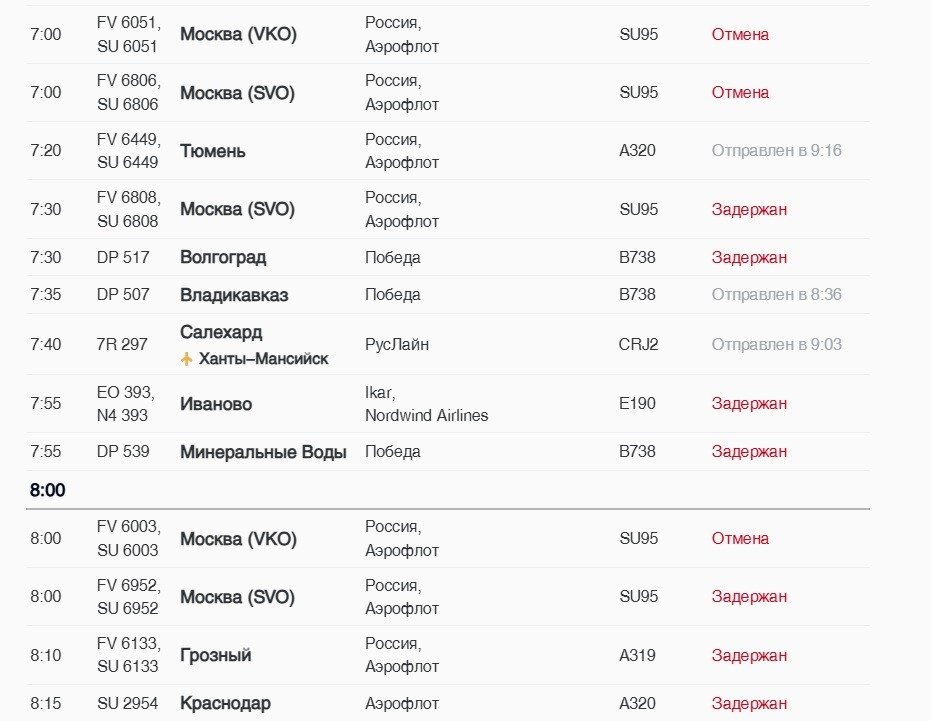Open the Ханты–Мансийск stopover link
This screenshot has height=721, width=931.
click(x=263, y=359)
